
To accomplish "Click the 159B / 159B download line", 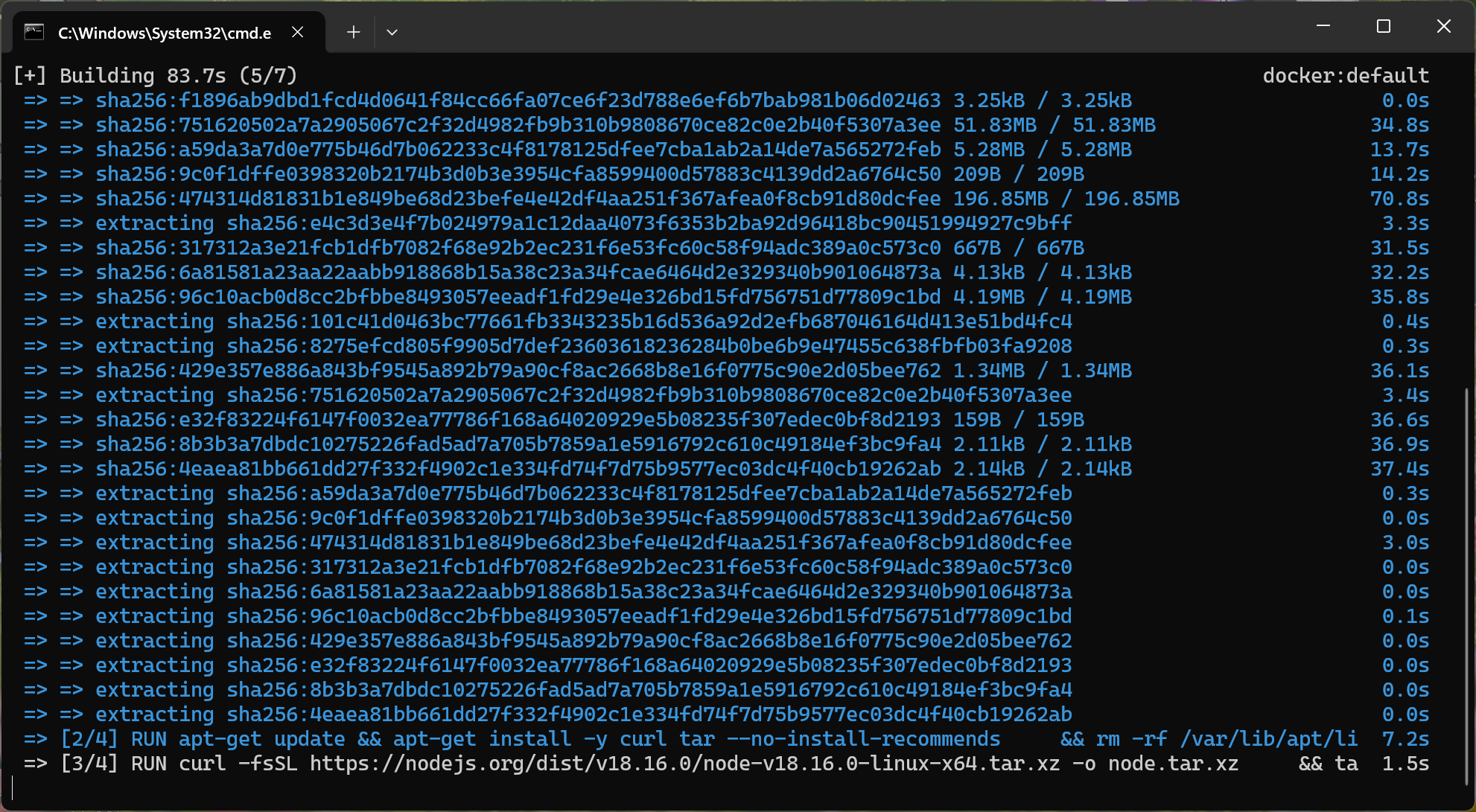I will click(726, 419).
